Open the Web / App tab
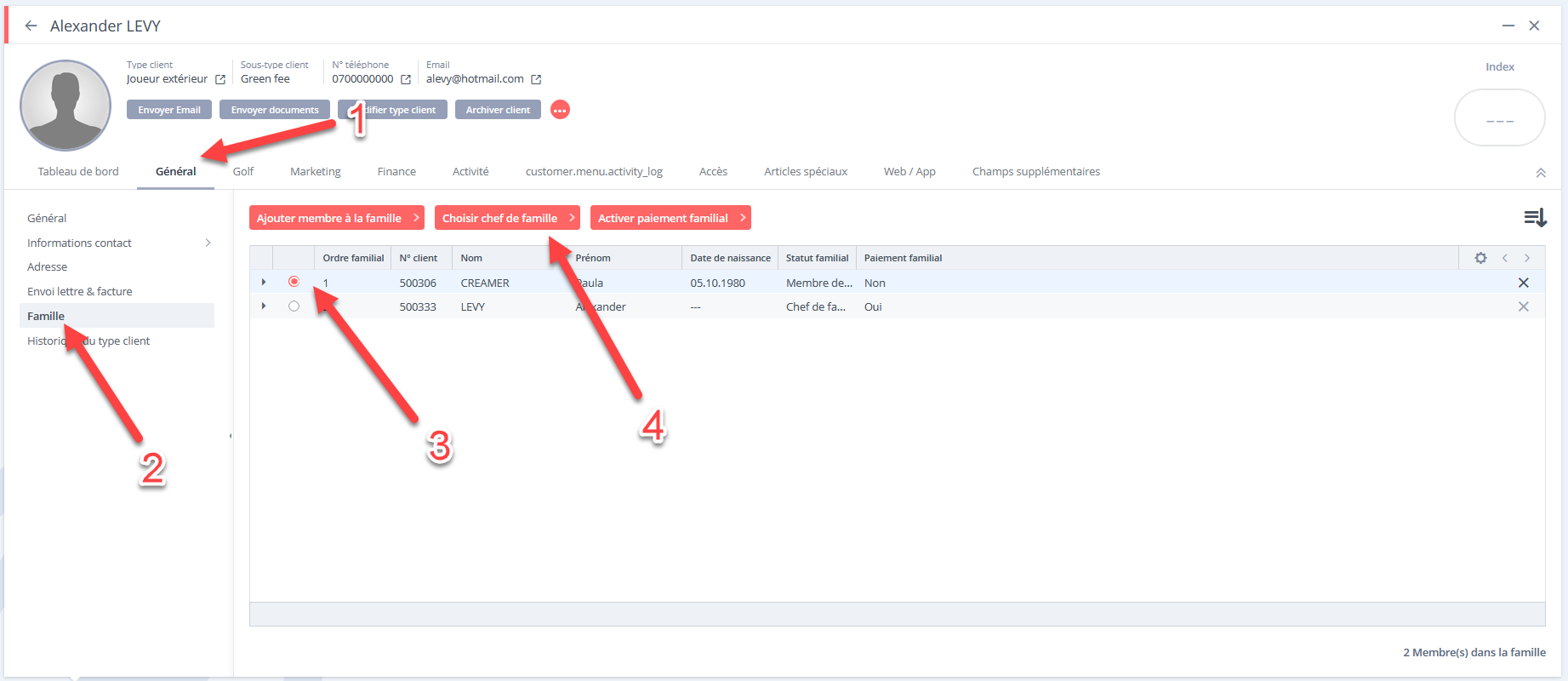The height and width of the screenshot is (681, 1568). pos(909,171)
